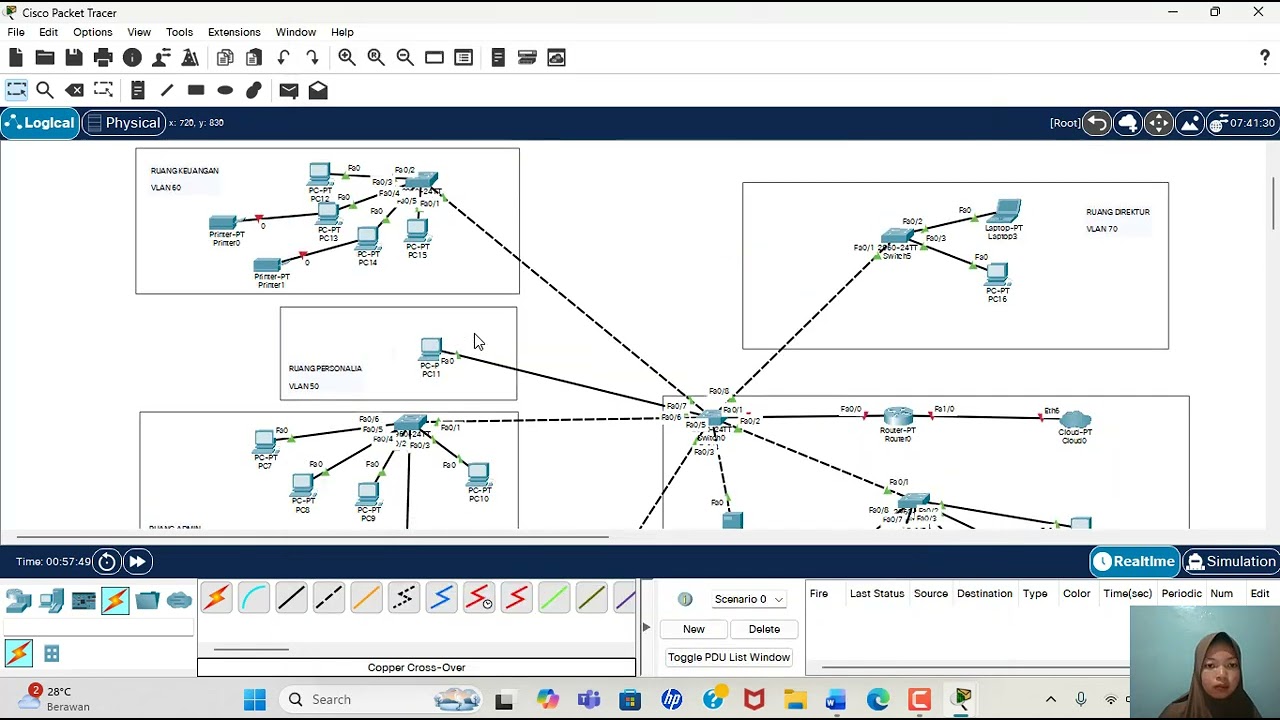The width and height of the screenshot is (1280, 720).
Task: Select the Draw Ellipse tool
Action: tap(225, 90)
